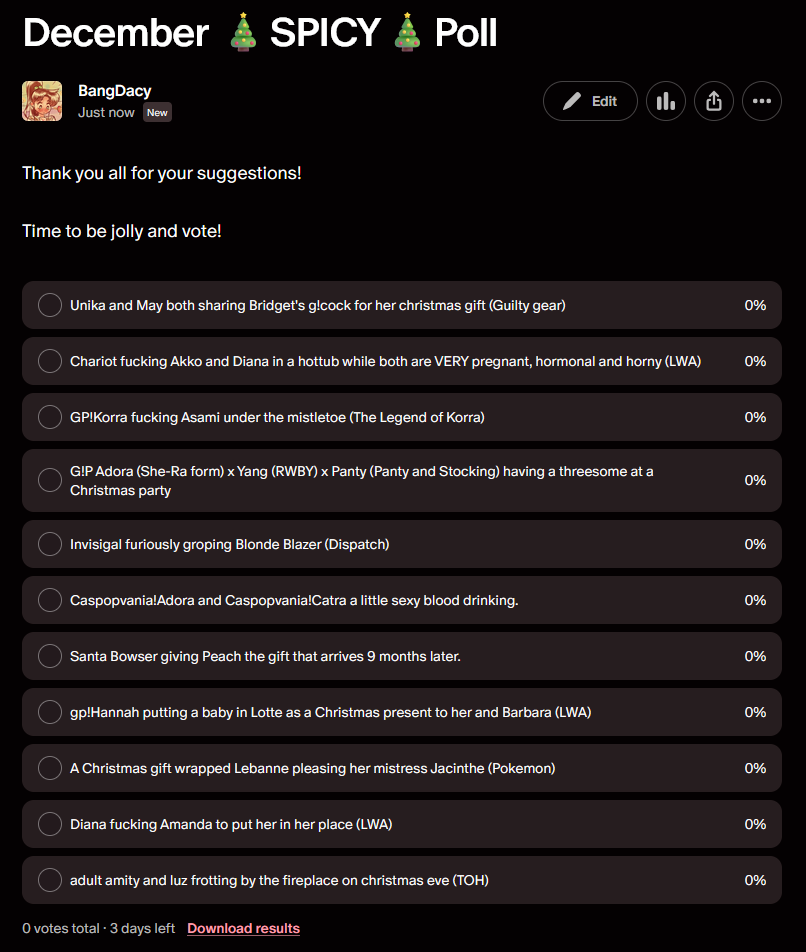Viewport: 806px width, 952px height.
Task: Click the Download results link
Action: pos(243,928)
